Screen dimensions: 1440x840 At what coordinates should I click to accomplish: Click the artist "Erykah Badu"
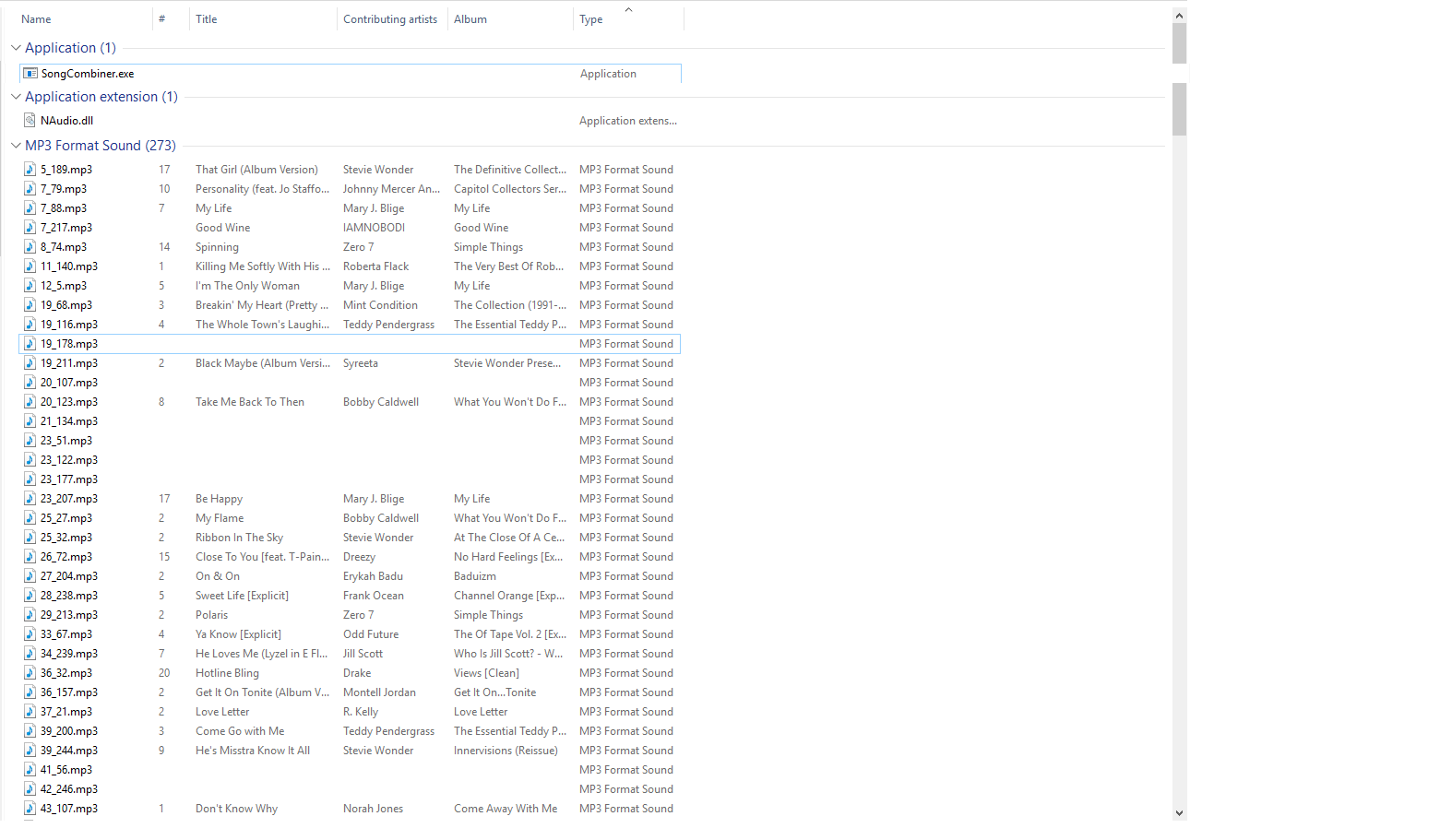[373, 576]
